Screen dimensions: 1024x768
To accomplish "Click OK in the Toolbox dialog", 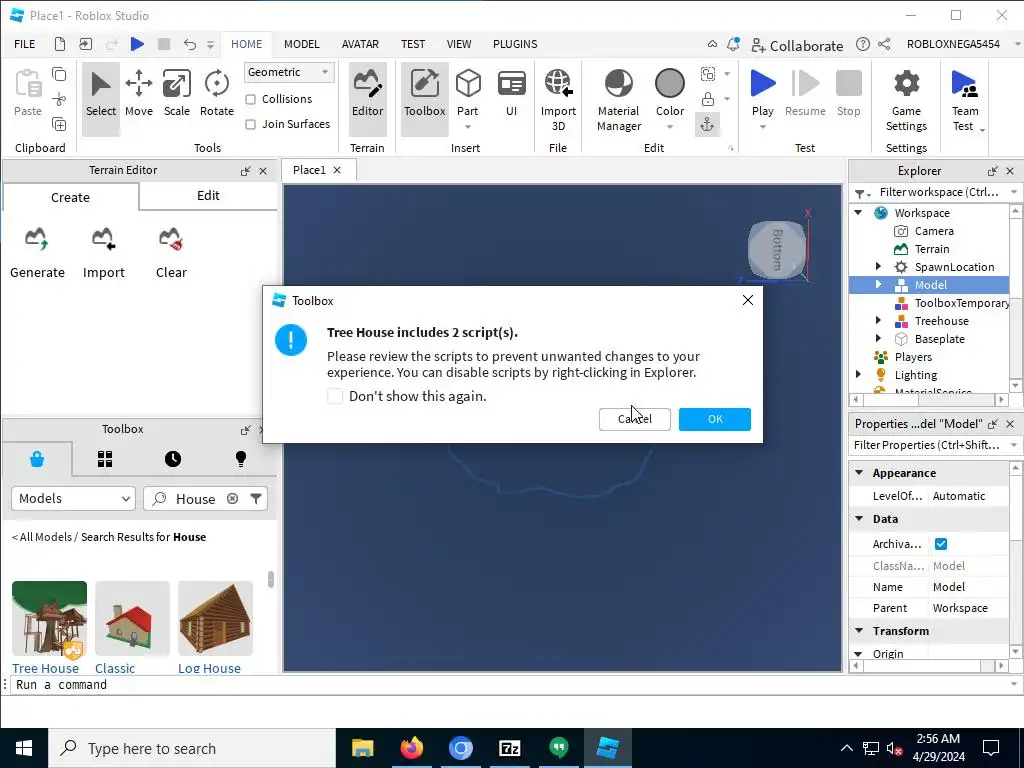I will pos(715,419).
